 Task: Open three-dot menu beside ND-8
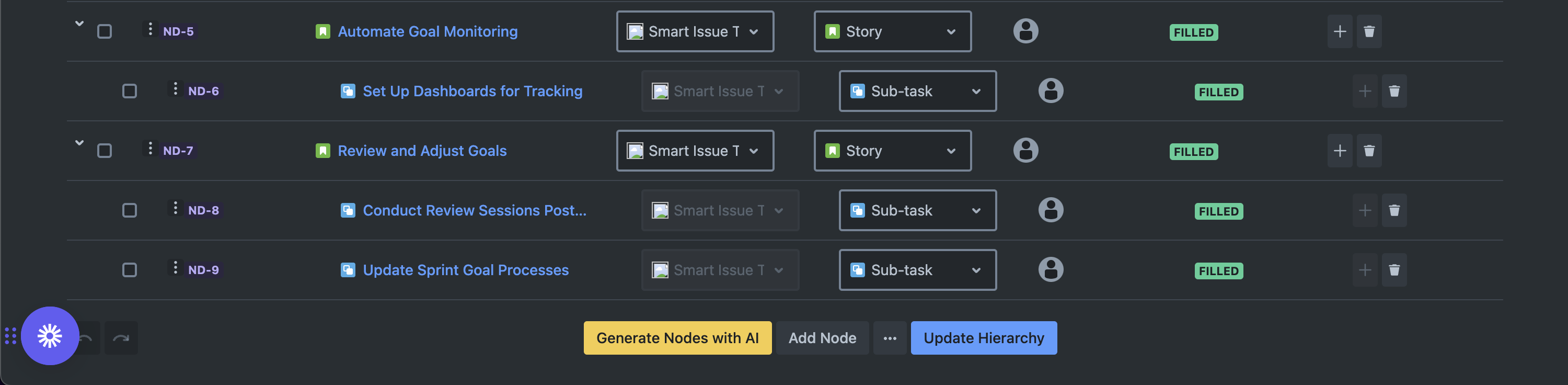(175, 209)
